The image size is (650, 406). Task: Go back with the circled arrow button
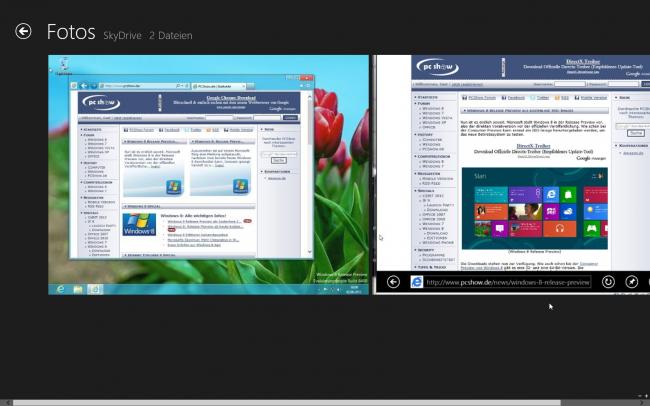click(23, 32)
